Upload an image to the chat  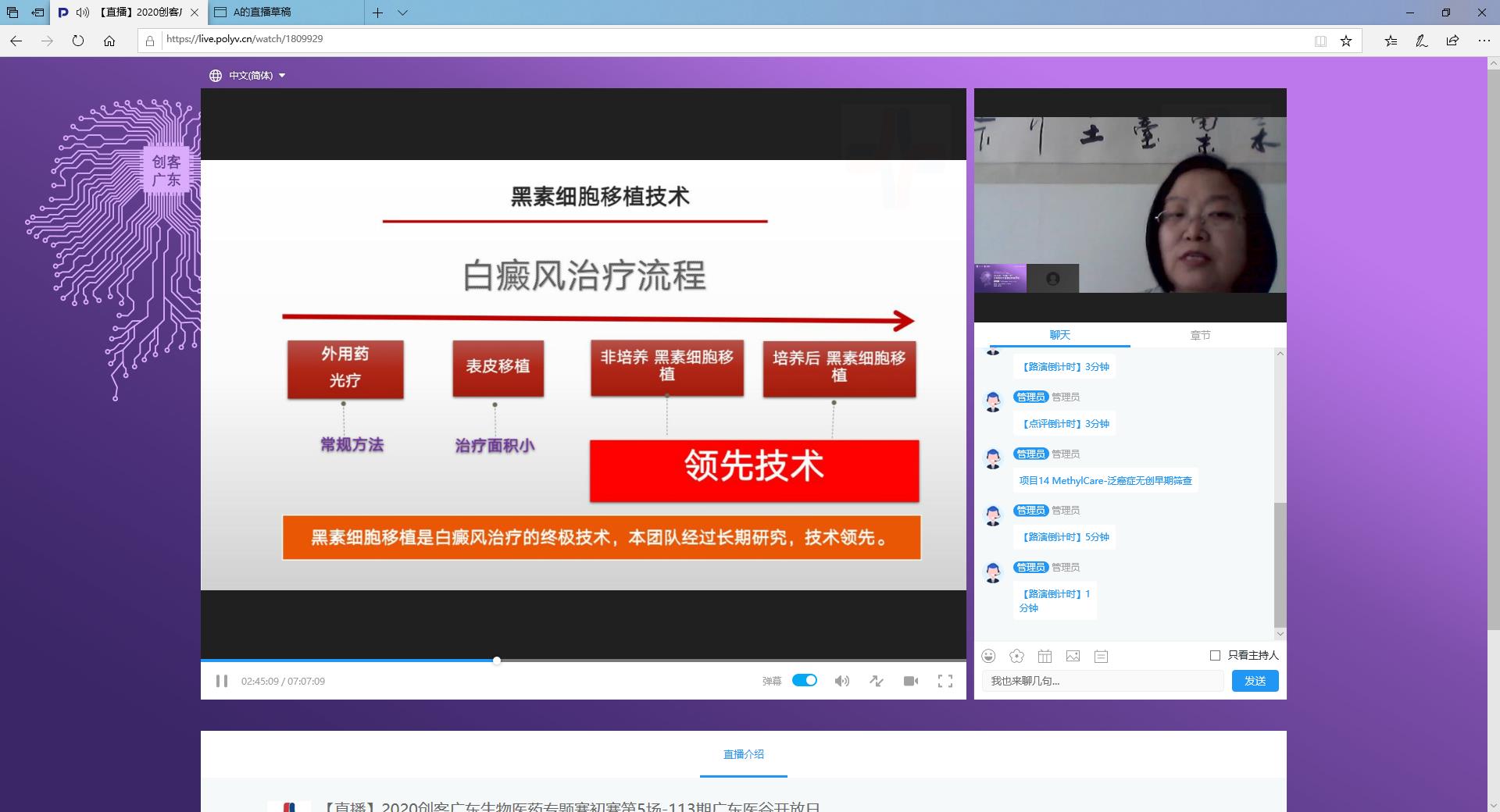pyautogui.click(x=1073, y=656)
